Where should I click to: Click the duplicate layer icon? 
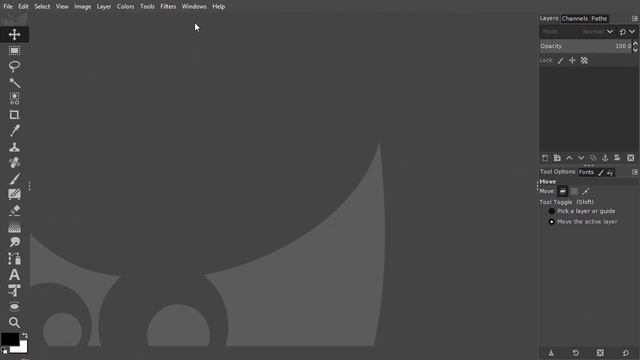(x=593, y=158)
